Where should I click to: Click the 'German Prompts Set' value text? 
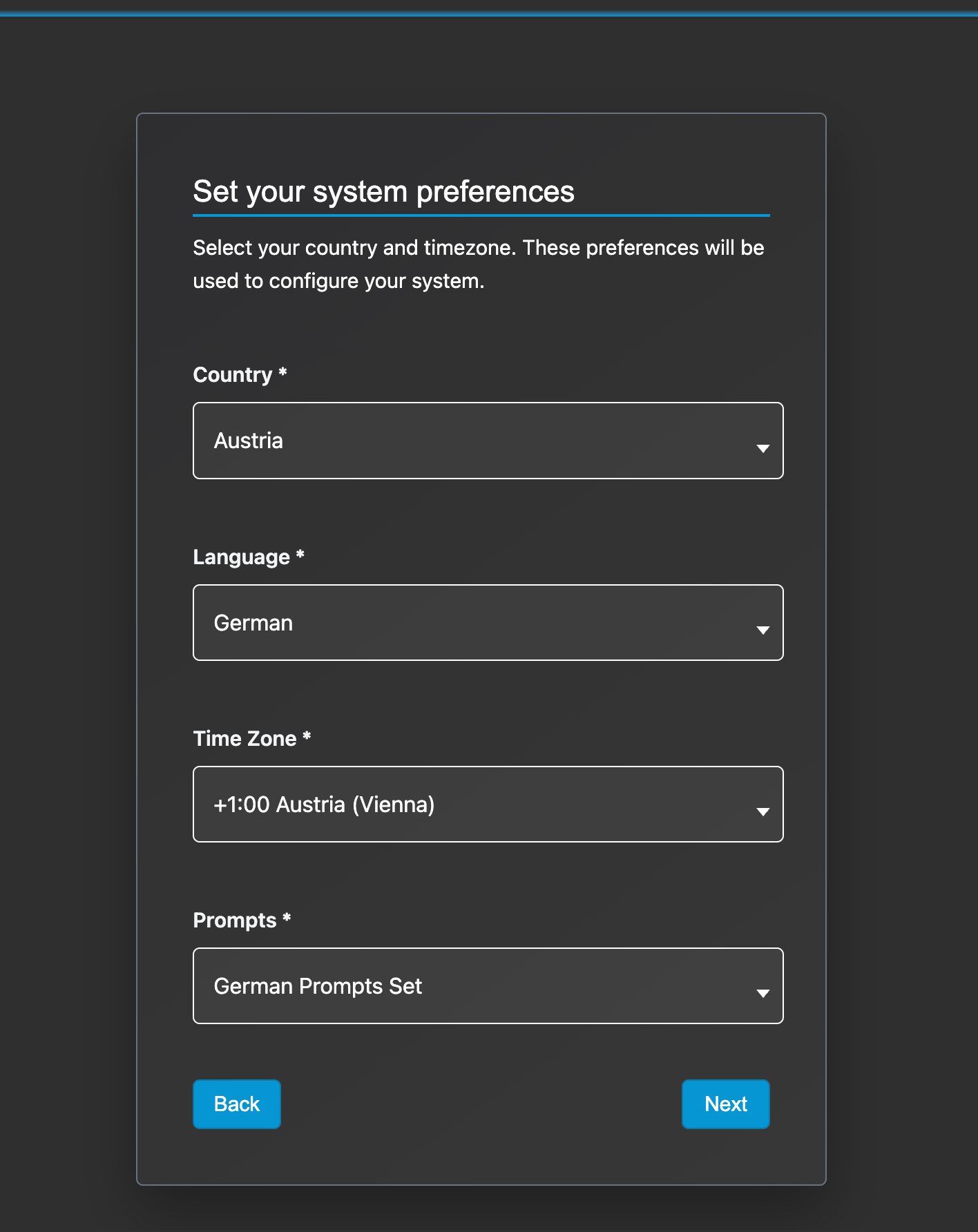318,986
